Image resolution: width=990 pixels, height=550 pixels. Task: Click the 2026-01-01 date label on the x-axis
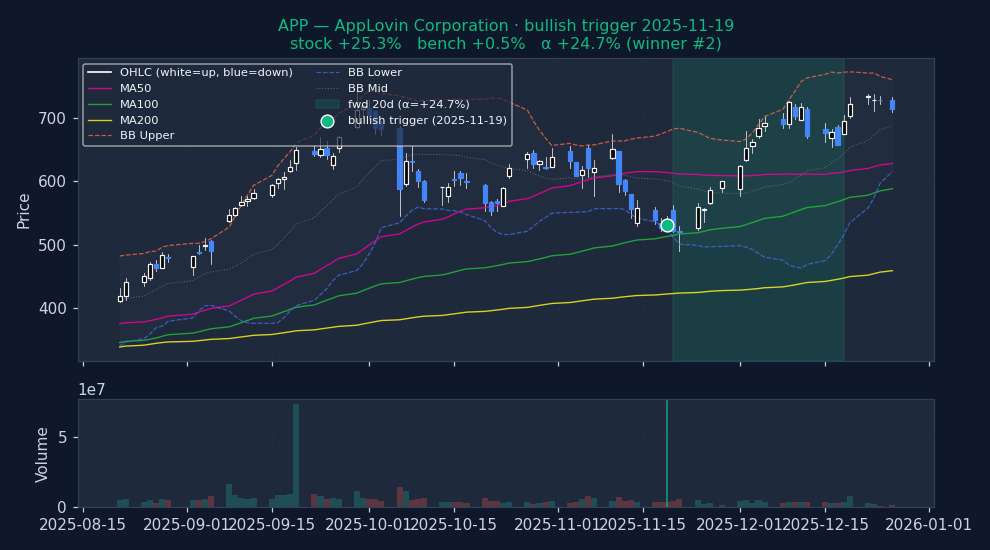point(929,526)
